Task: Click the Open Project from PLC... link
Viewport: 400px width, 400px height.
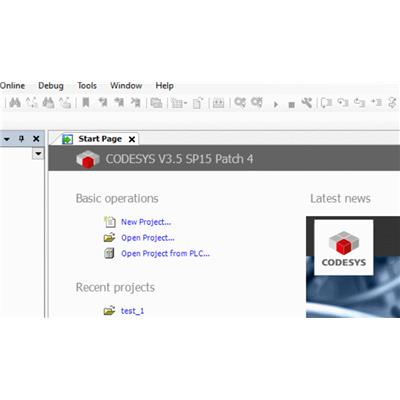Action: [x=165, y=253]
